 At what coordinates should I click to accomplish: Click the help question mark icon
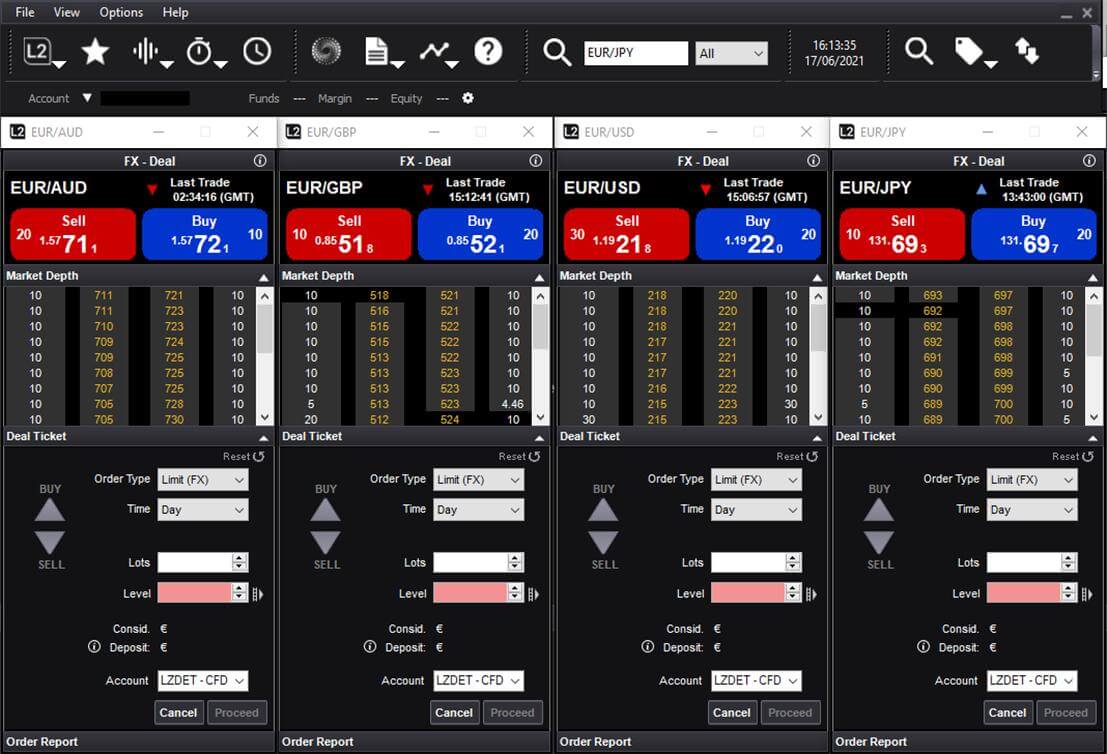[488, 51]
